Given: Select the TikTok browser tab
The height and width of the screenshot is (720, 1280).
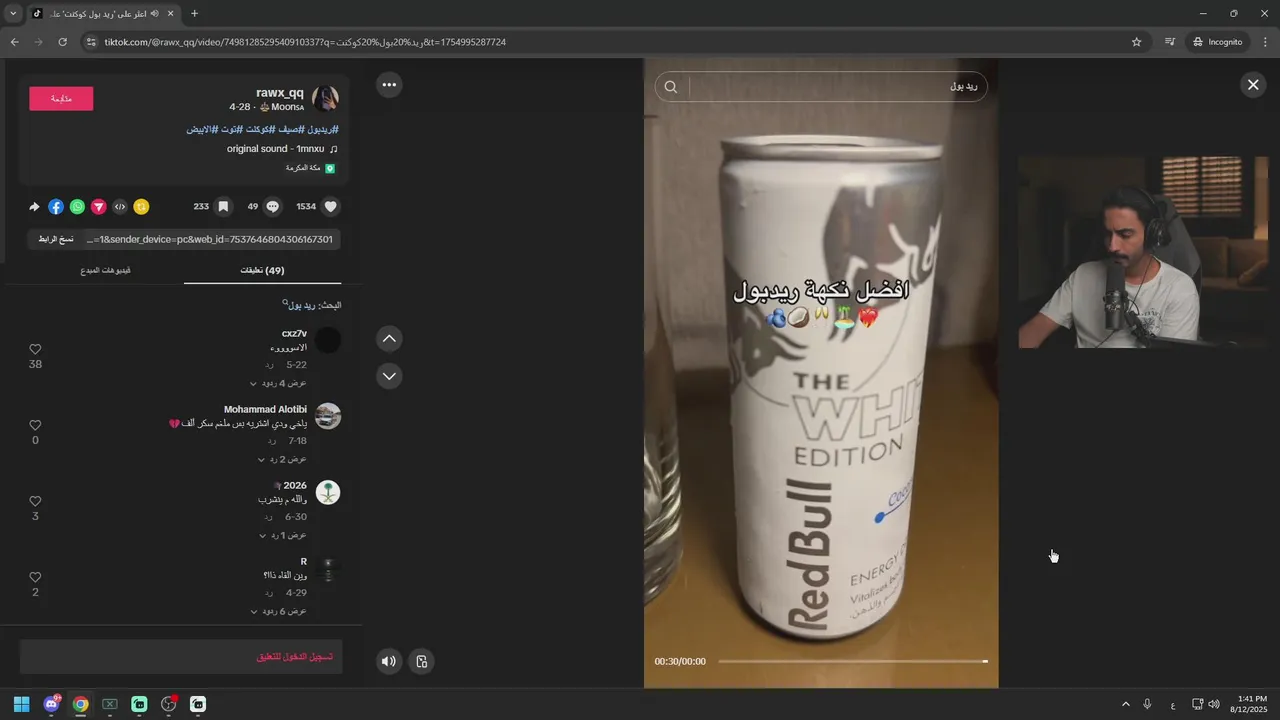Looking at the screenshot, I should click(x=103, y=13).
